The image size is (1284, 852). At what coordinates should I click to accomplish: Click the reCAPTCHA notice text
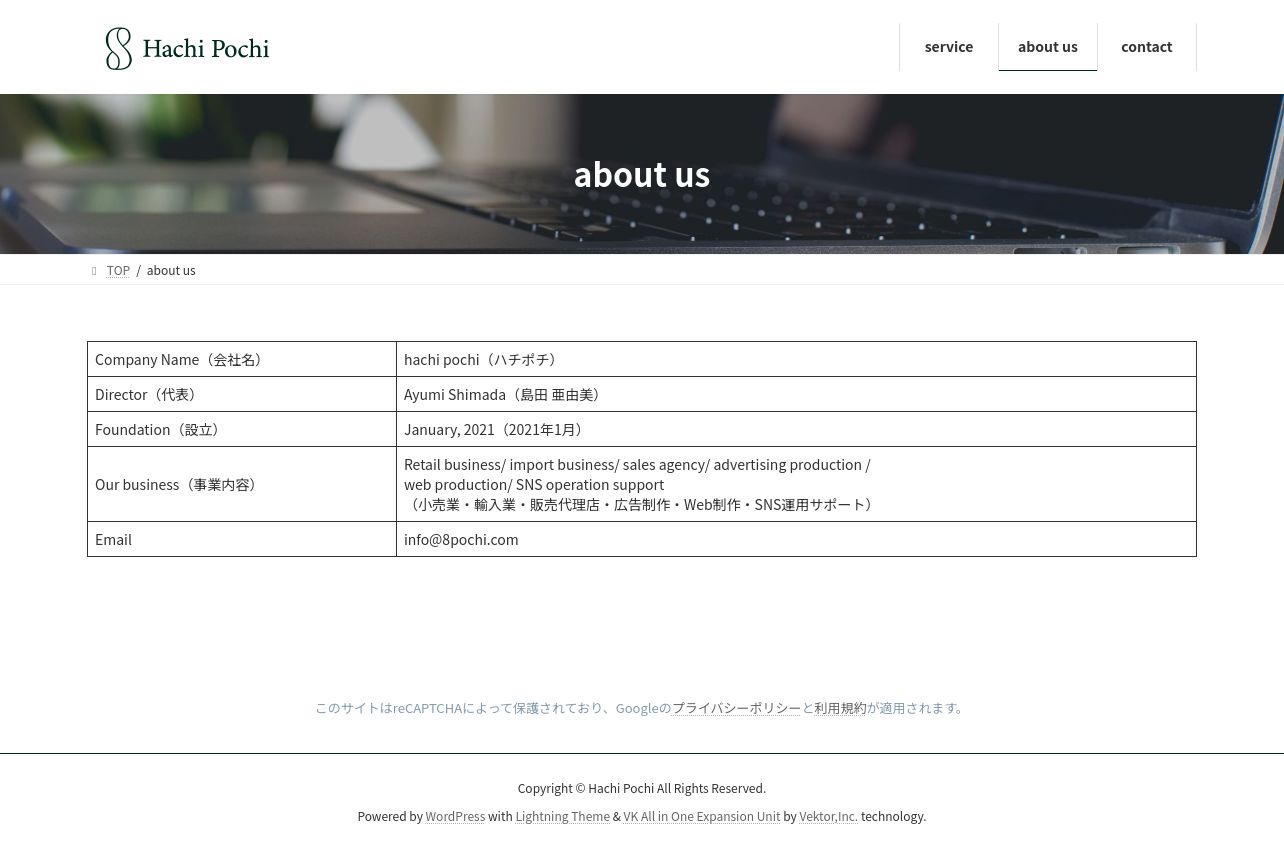pos(642,708)
